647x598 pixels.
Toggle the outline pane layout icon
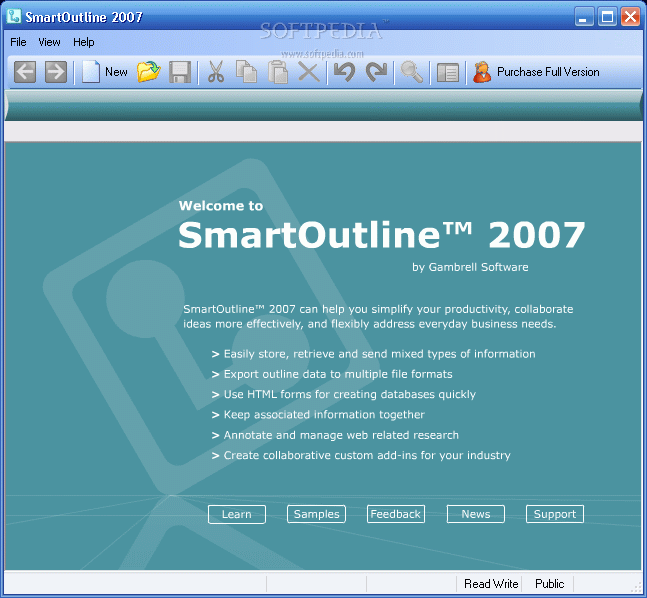(448, 72)
